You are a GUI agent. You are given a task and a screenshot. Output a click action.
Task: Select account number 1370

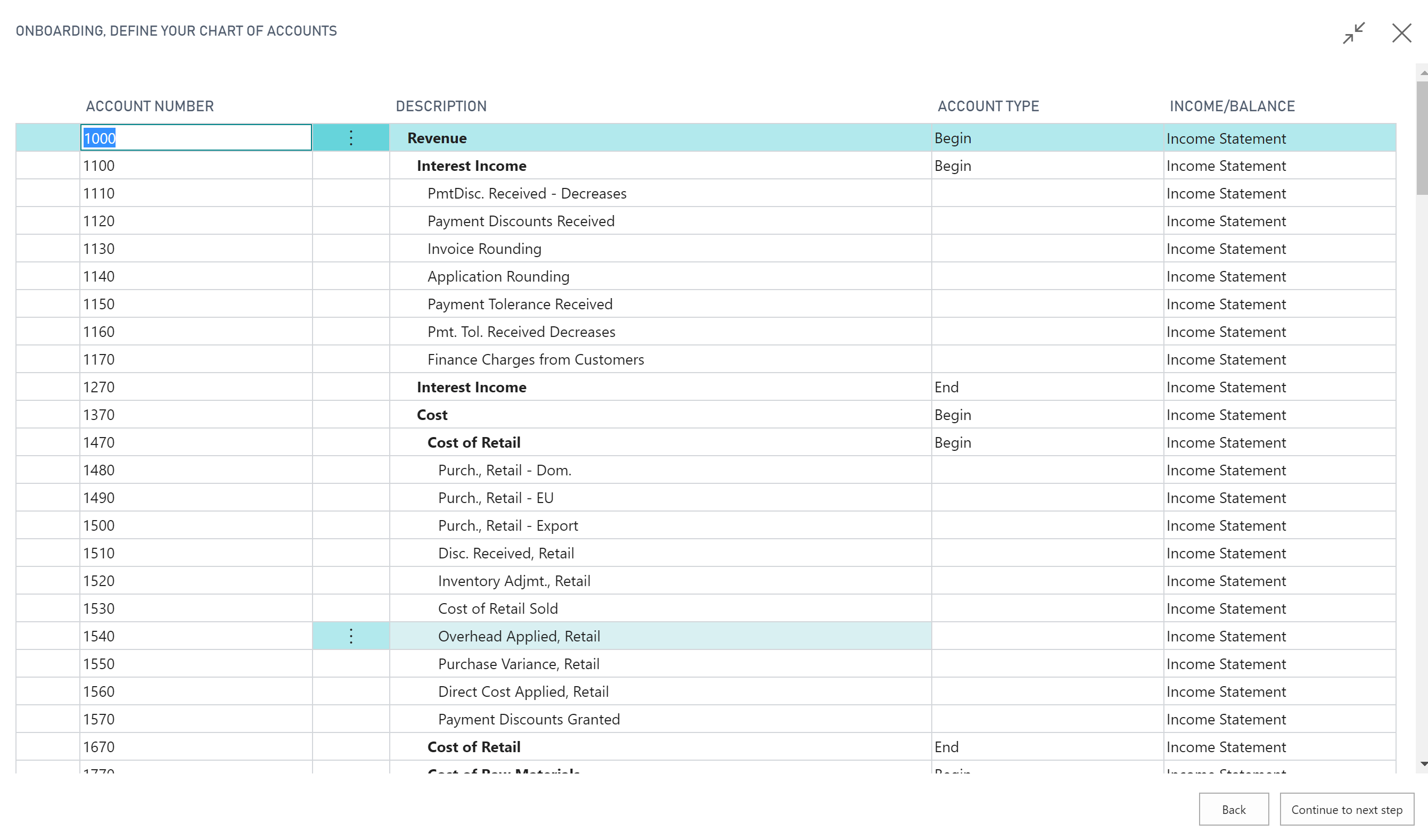coord(196,415)
